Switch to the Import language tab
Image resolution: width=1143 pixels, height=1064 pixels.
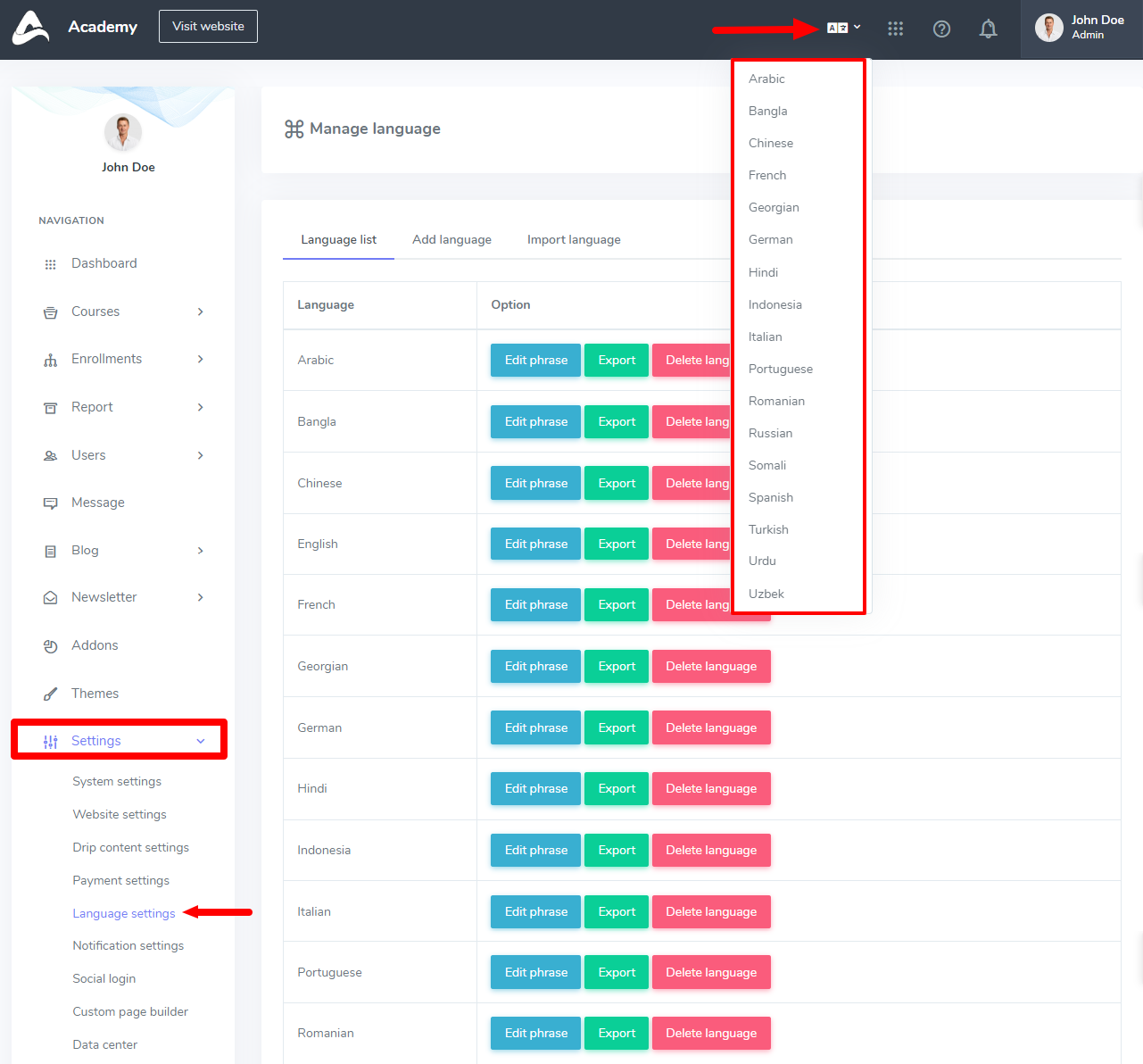point(574,239)
